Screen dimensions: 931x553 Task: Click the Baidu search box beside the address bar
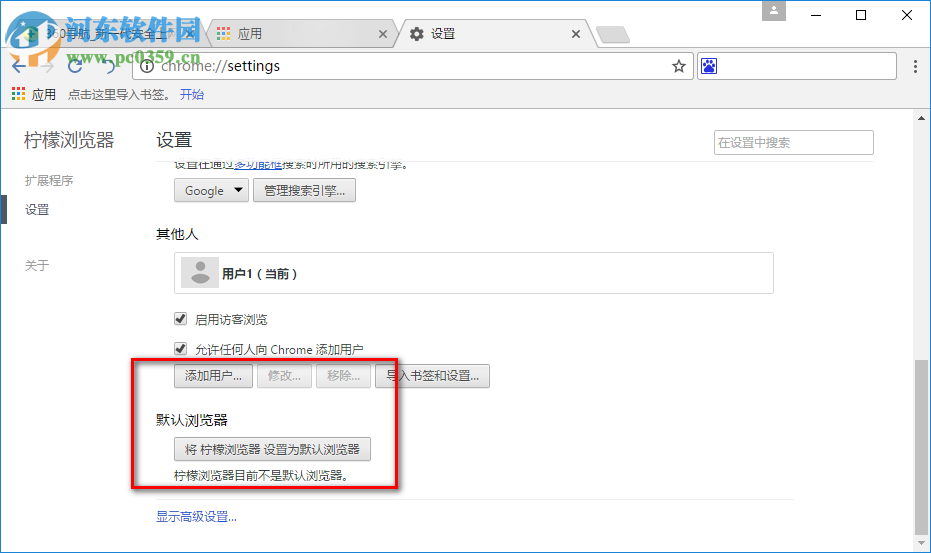tap(797, 66)
